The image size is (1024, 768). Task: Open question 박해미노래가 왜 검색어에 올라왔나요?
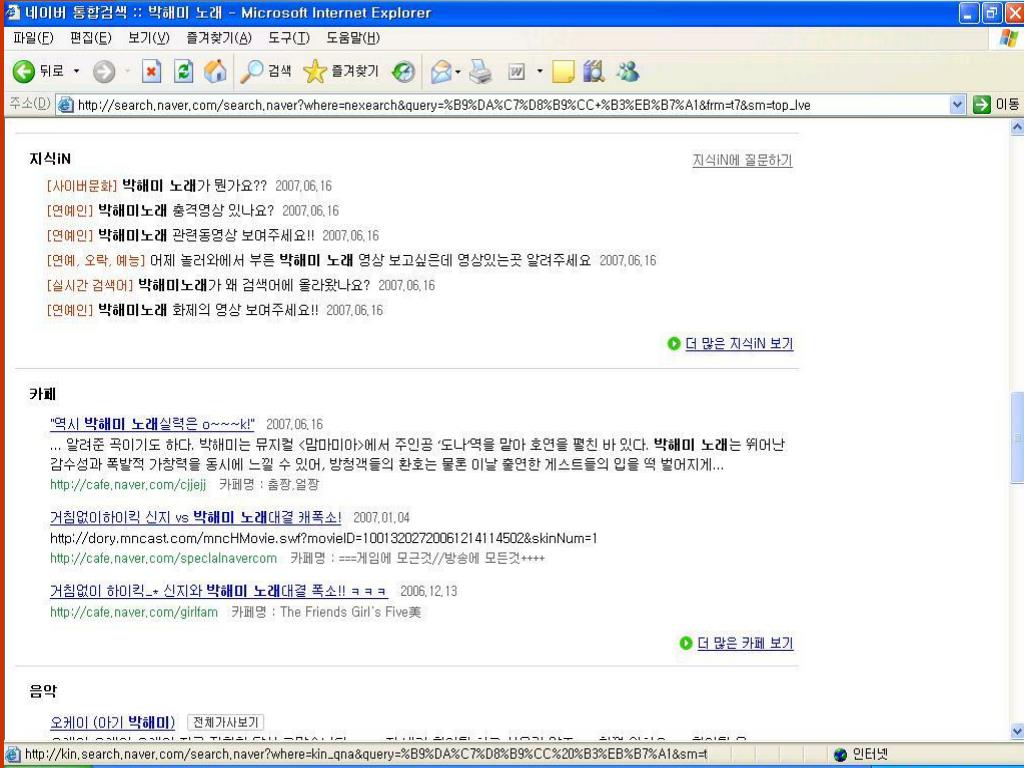pyautogui.click(x=255, y=285)
